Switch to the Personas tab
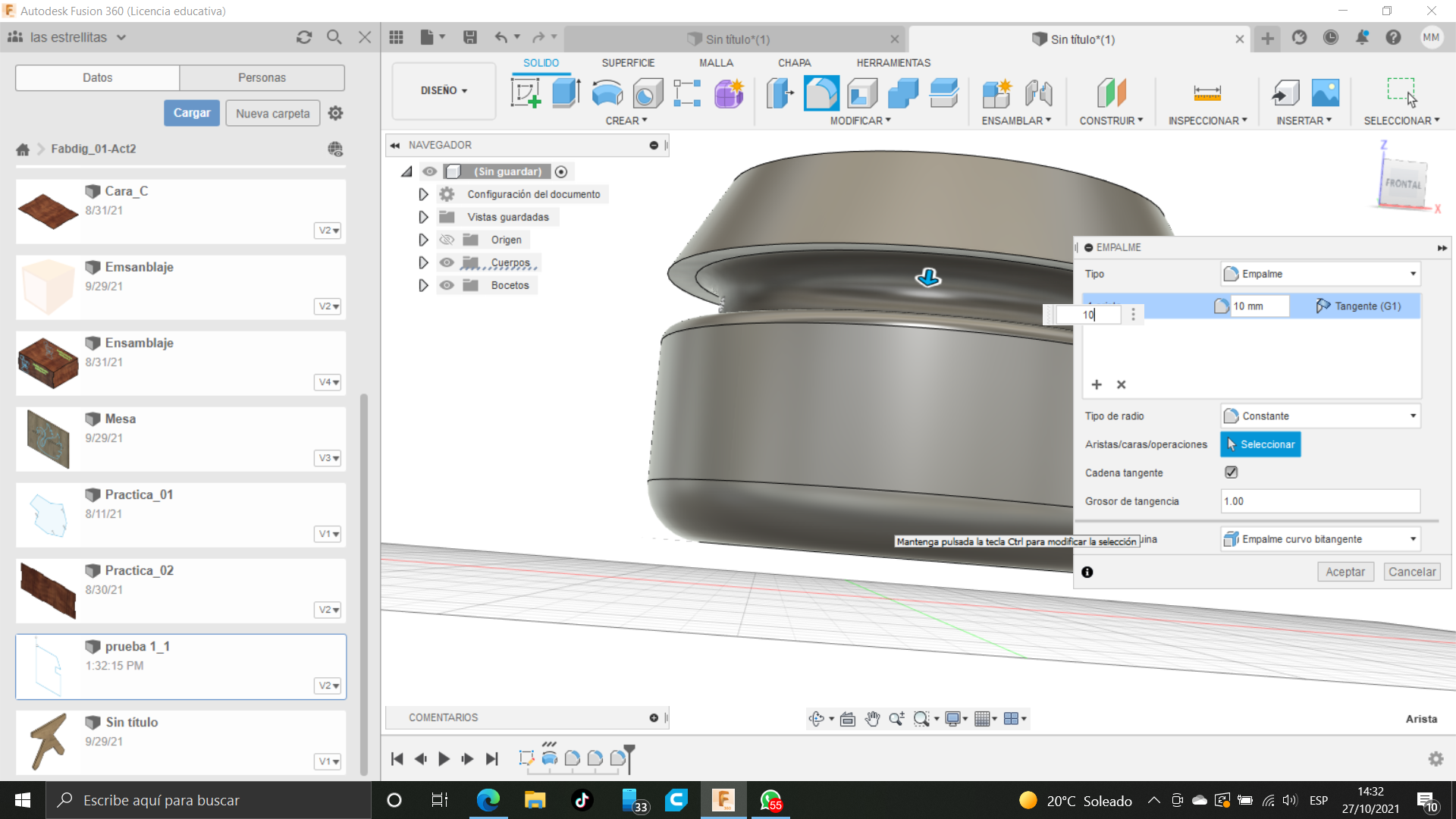 [262, 77]
